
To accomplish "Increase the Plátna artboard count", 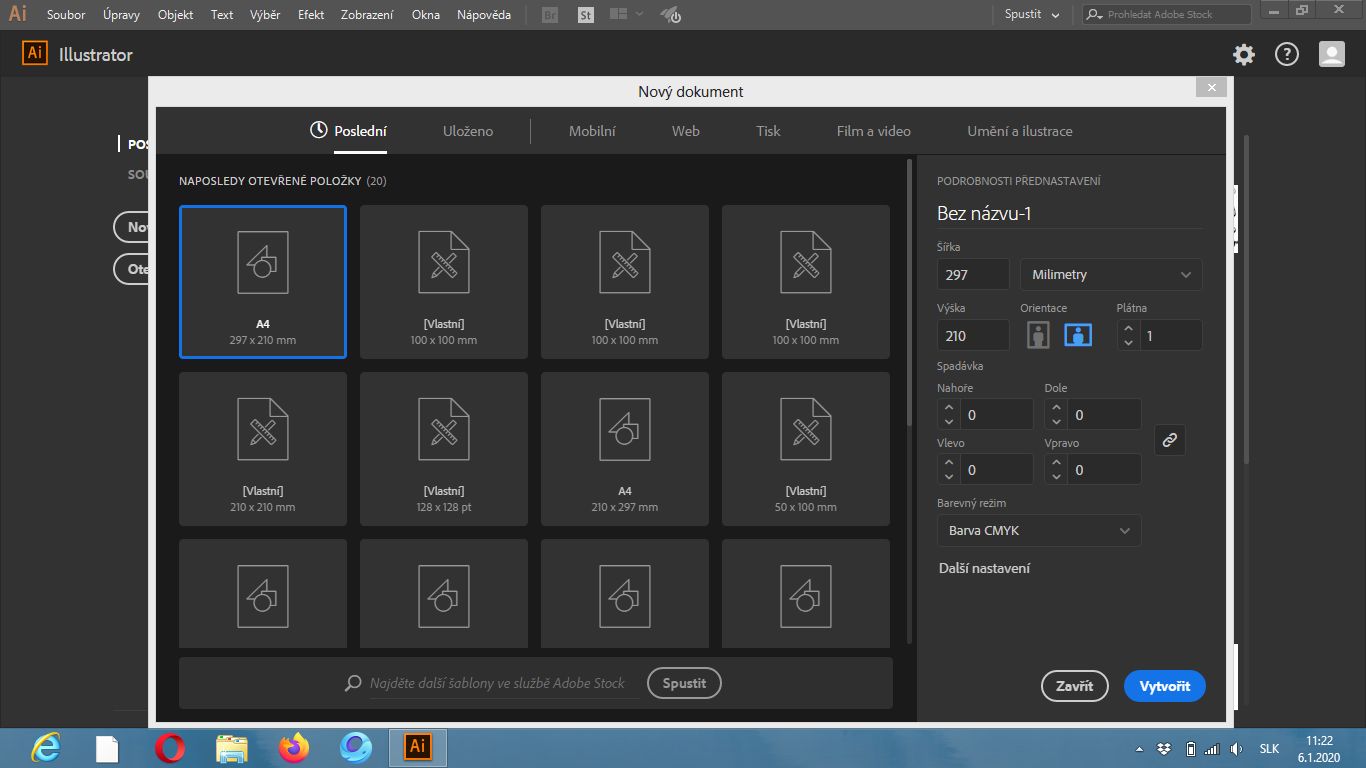I will point(1129,328).
